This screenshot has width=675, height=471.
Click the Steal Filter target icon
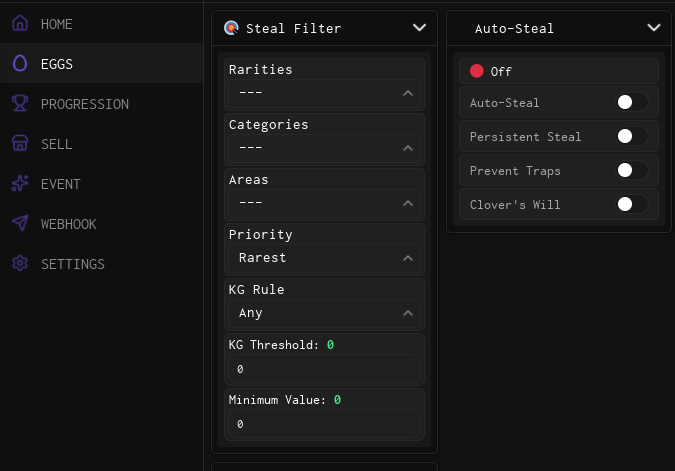point(231,28)
